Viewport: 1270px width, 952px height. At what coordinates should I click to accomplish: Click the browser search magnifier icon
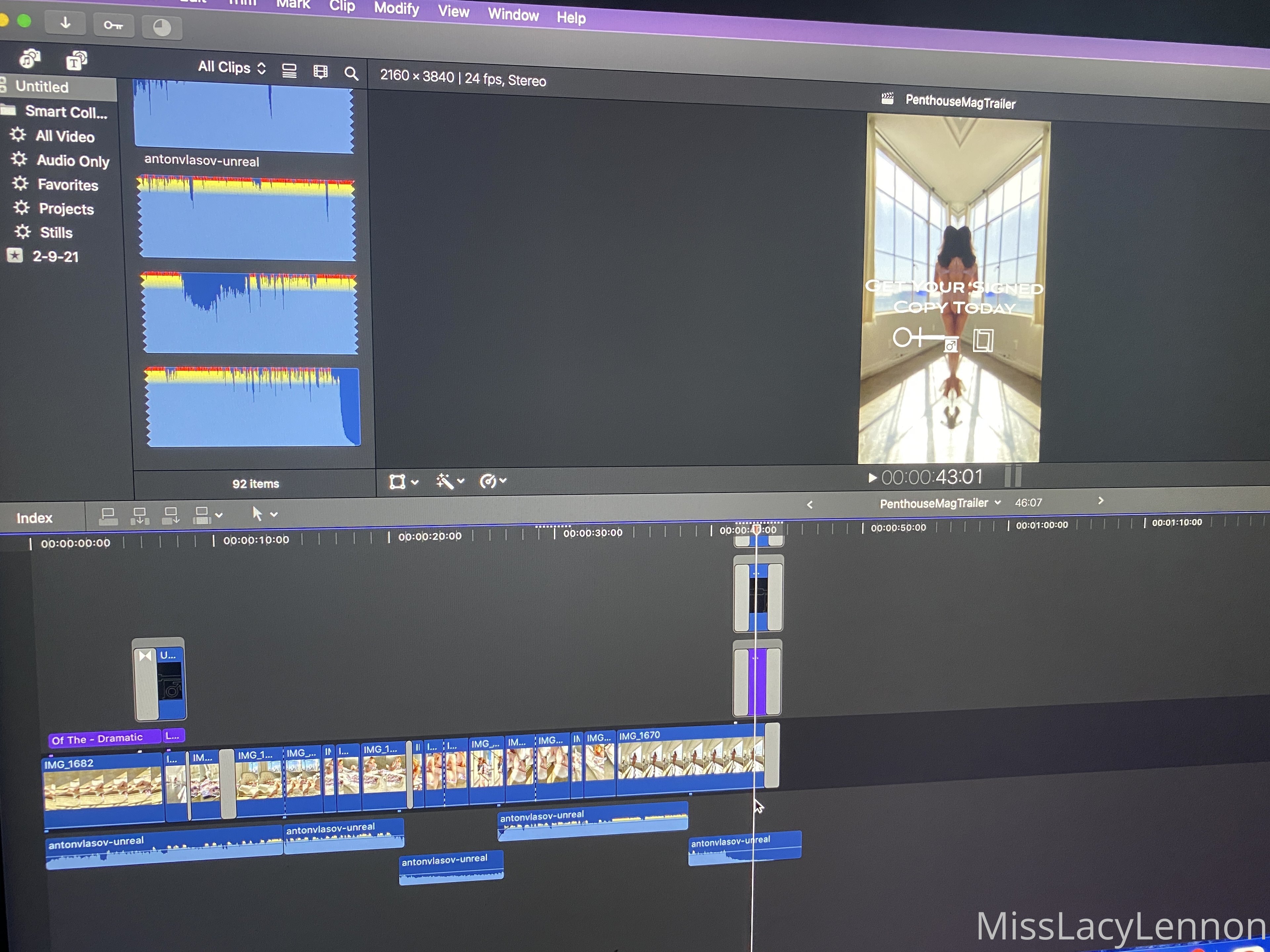point(351,73)
